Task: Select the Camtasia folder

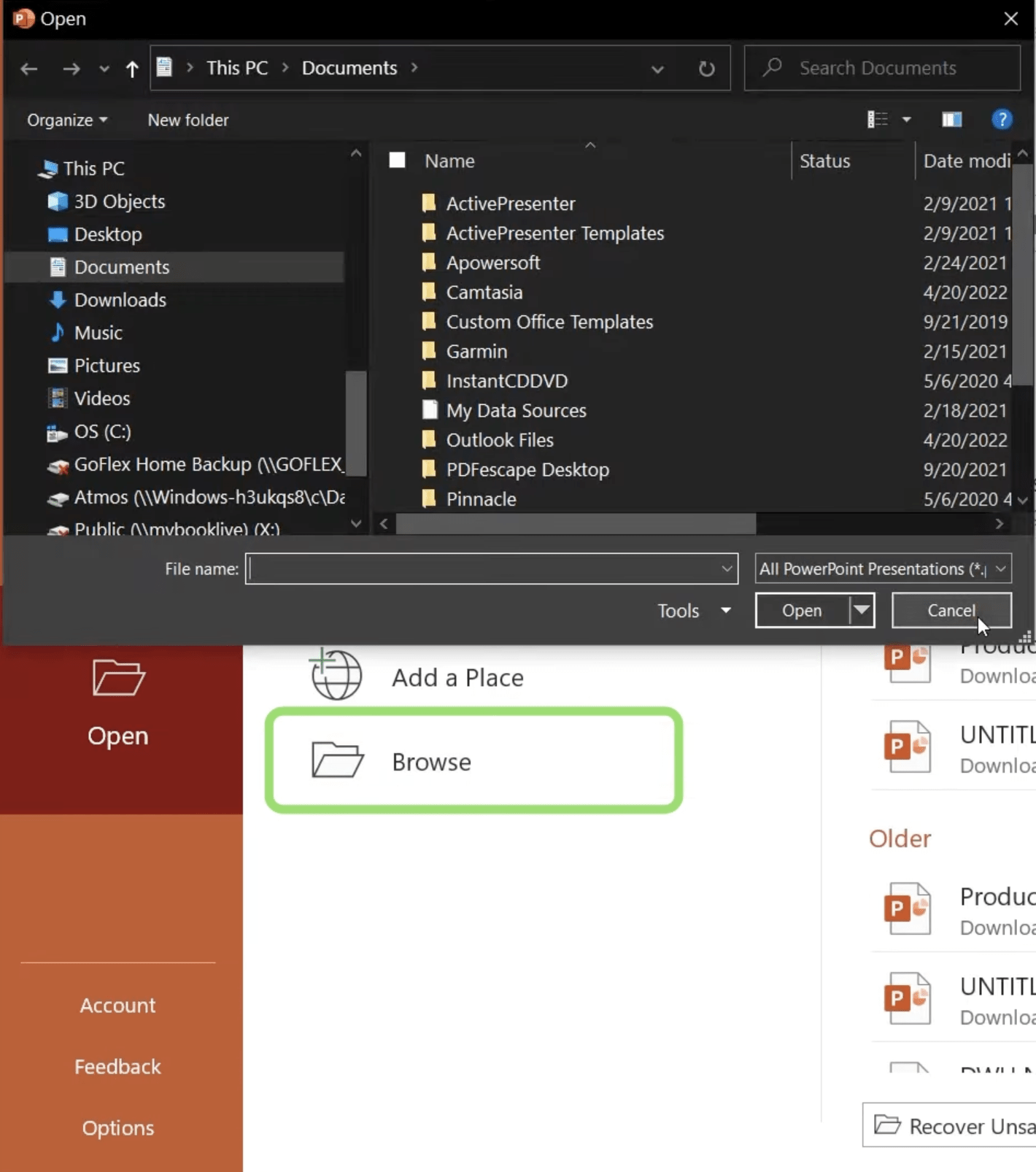Action: (484, 293)
